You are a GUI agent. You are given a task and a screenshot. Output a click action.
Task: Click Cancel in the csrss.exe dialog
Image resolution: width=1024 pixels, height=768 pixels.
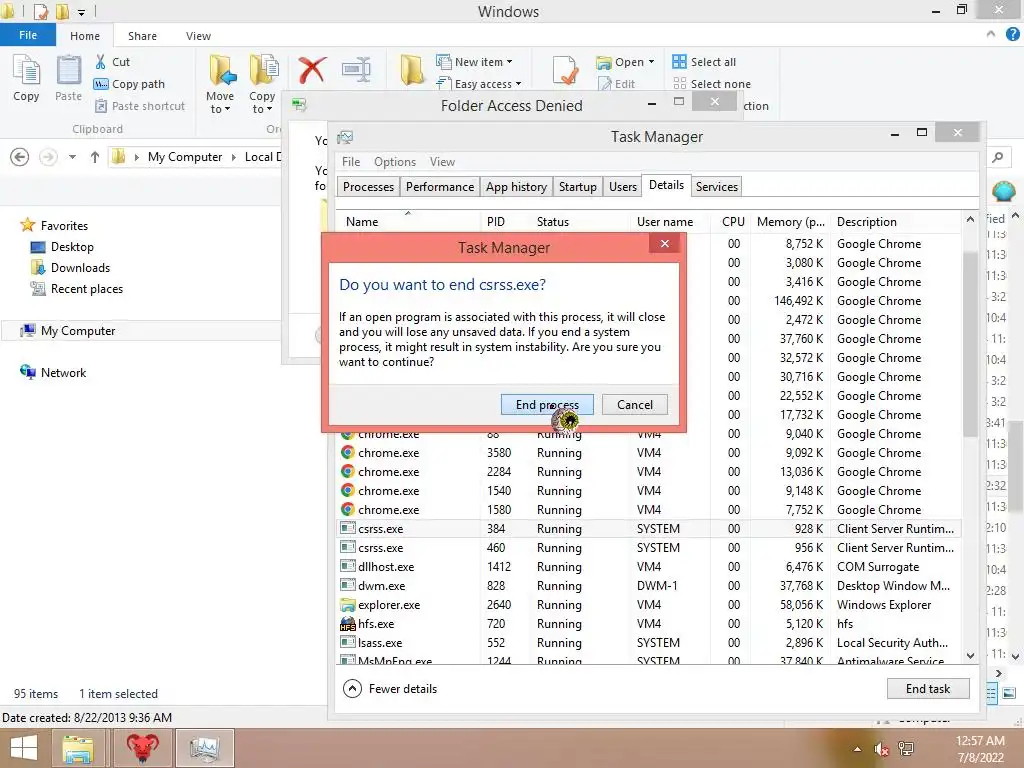(635, 404)
